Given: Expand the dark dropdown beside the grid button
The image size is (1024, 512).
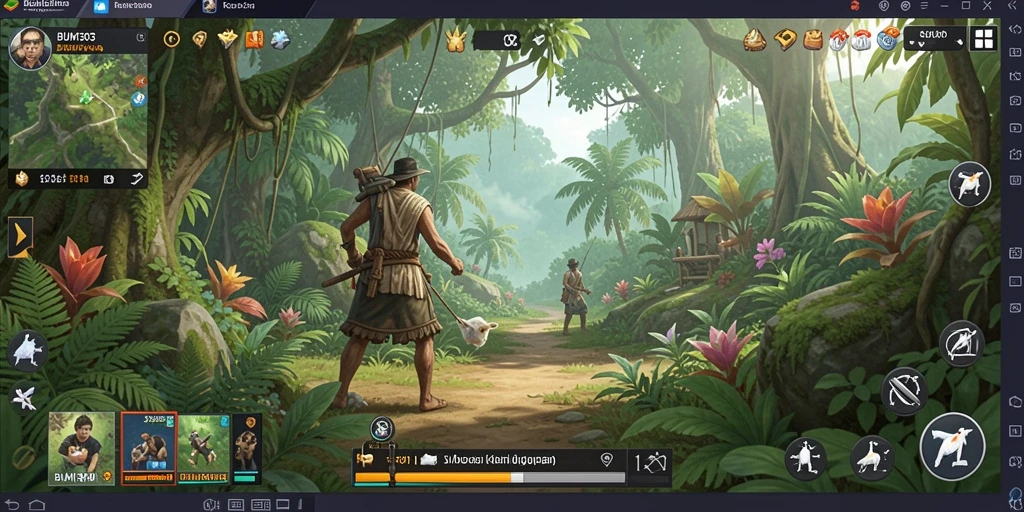Looking at the screenshot, I should (x=935, y=39).
